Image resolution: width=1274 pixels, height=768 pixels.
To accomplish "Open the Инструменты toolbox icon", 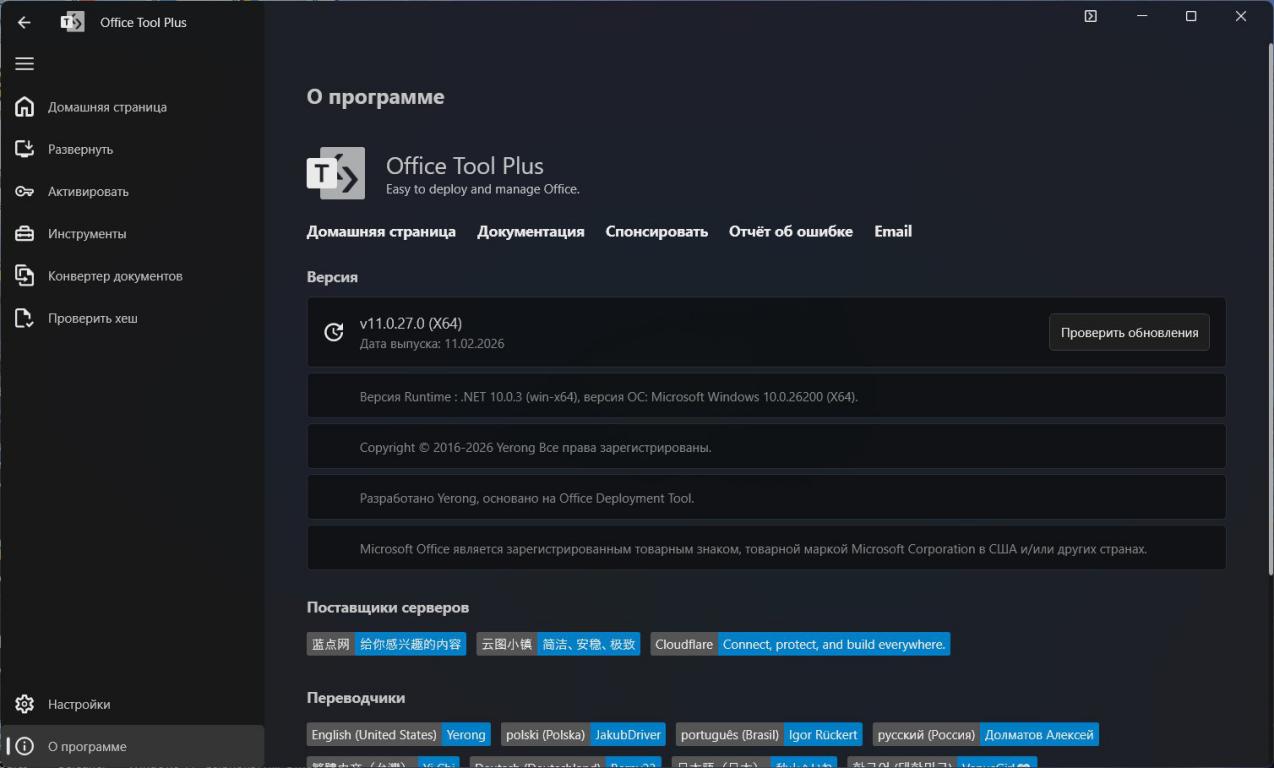I will pyautogui.click(x=25, y=234).
